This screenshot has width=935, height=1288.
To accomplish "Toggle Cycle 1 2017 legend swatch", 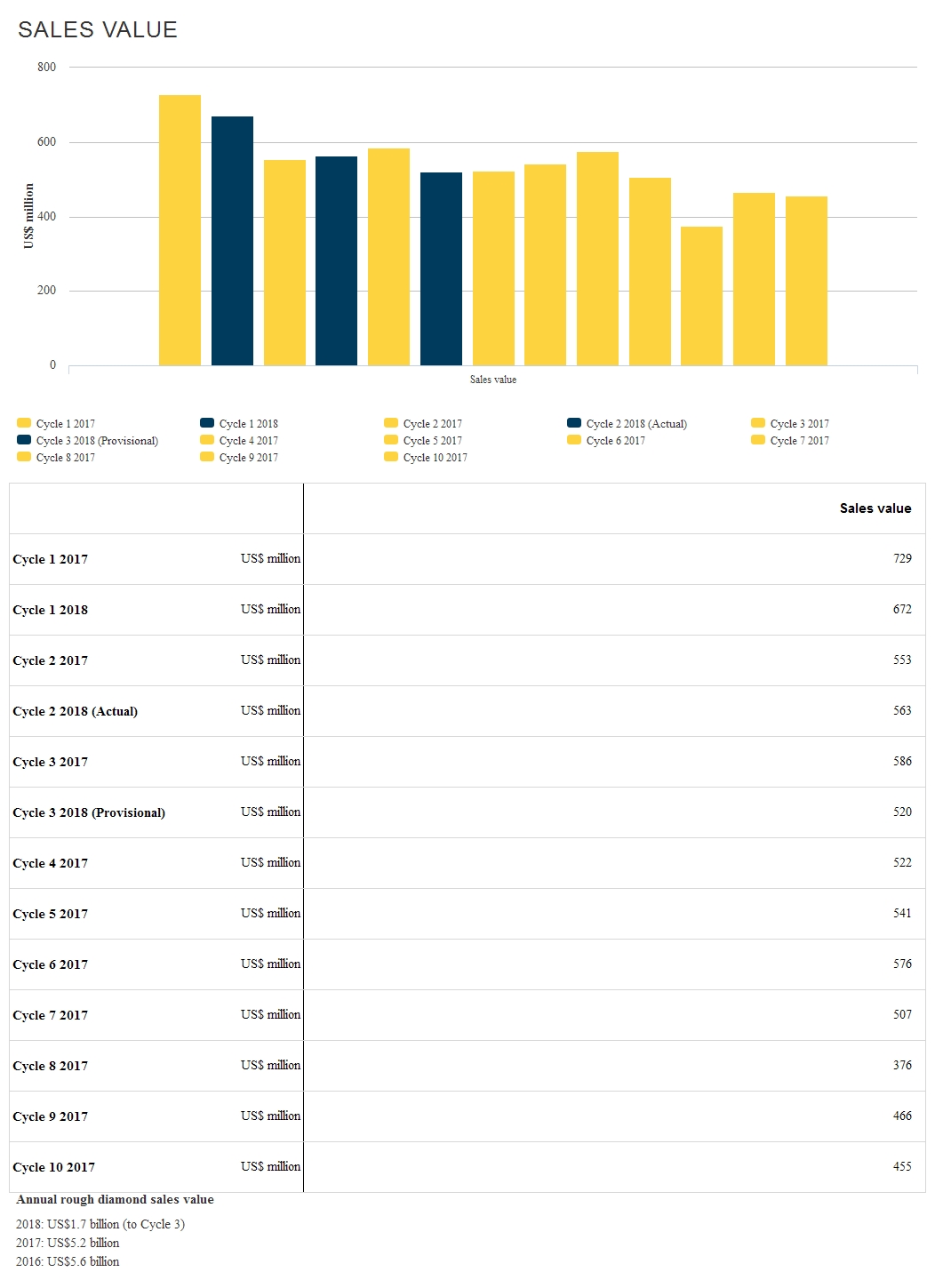I will (24, 423).
